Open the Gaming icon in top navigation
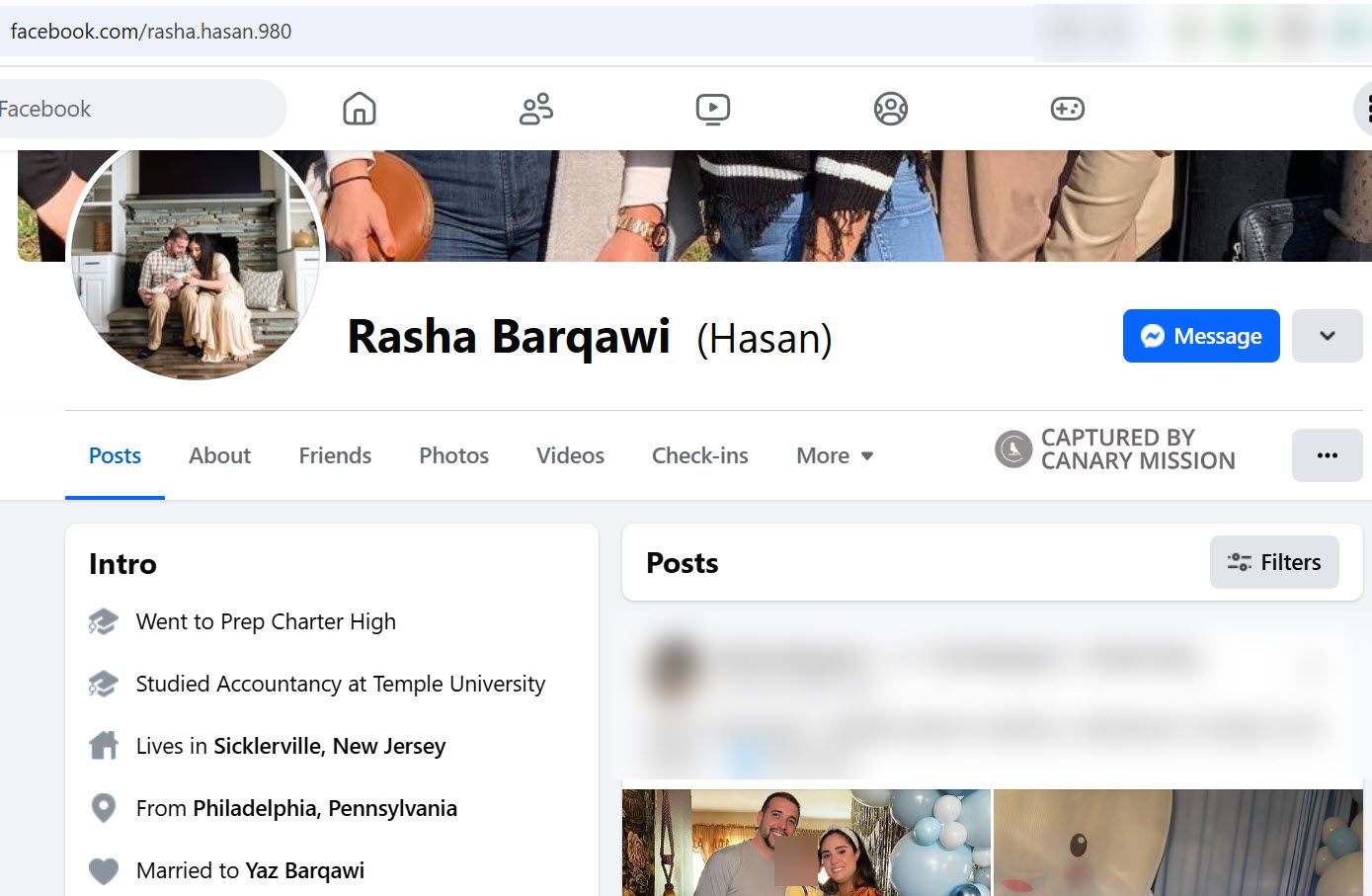Viewport: 1372px width, 896px height. point(1067,109)
